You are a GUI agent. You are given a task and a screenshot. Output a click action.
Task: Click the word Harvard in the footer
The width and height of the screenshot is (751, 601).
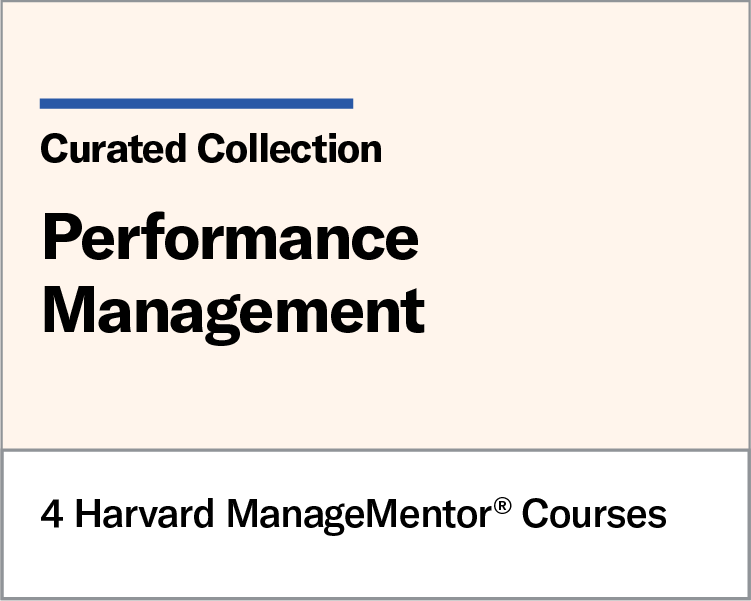point(144,513)
